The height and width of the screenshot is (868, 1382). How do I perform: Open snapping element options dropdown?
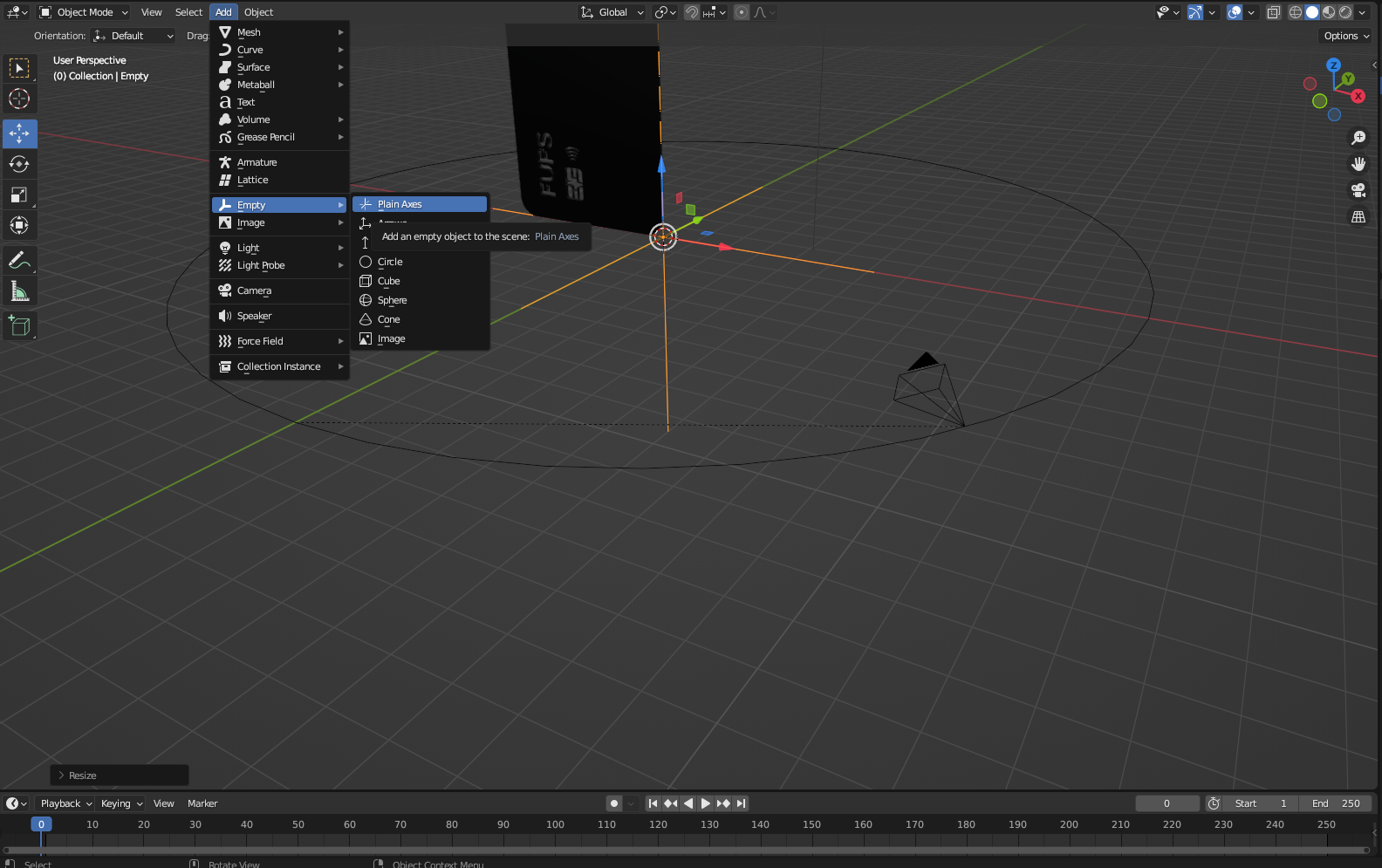[715, 12]
